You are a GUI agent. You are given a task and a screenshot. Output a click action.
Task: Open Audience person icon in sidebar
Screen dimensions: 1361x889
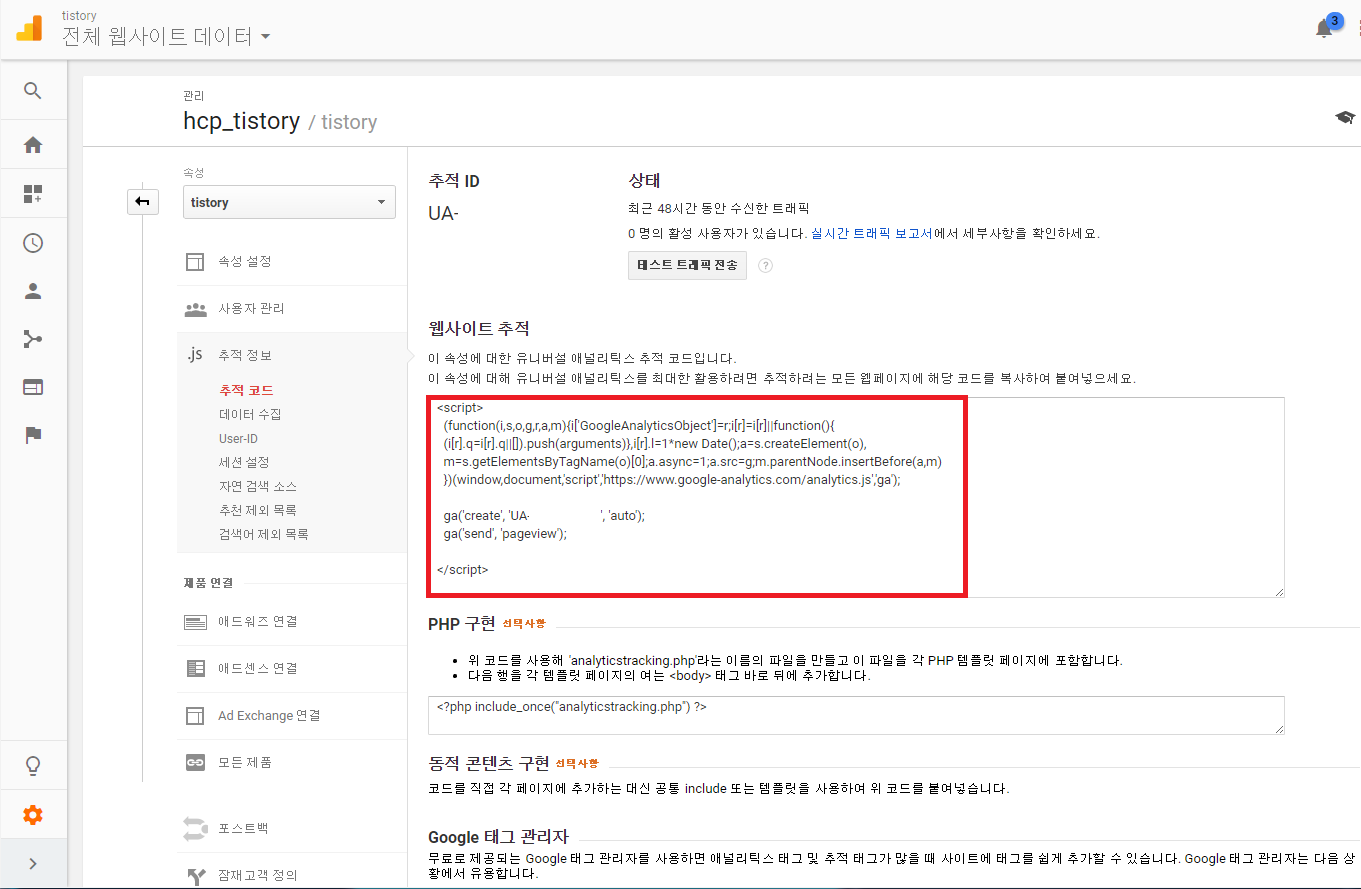tap(33, 291)
